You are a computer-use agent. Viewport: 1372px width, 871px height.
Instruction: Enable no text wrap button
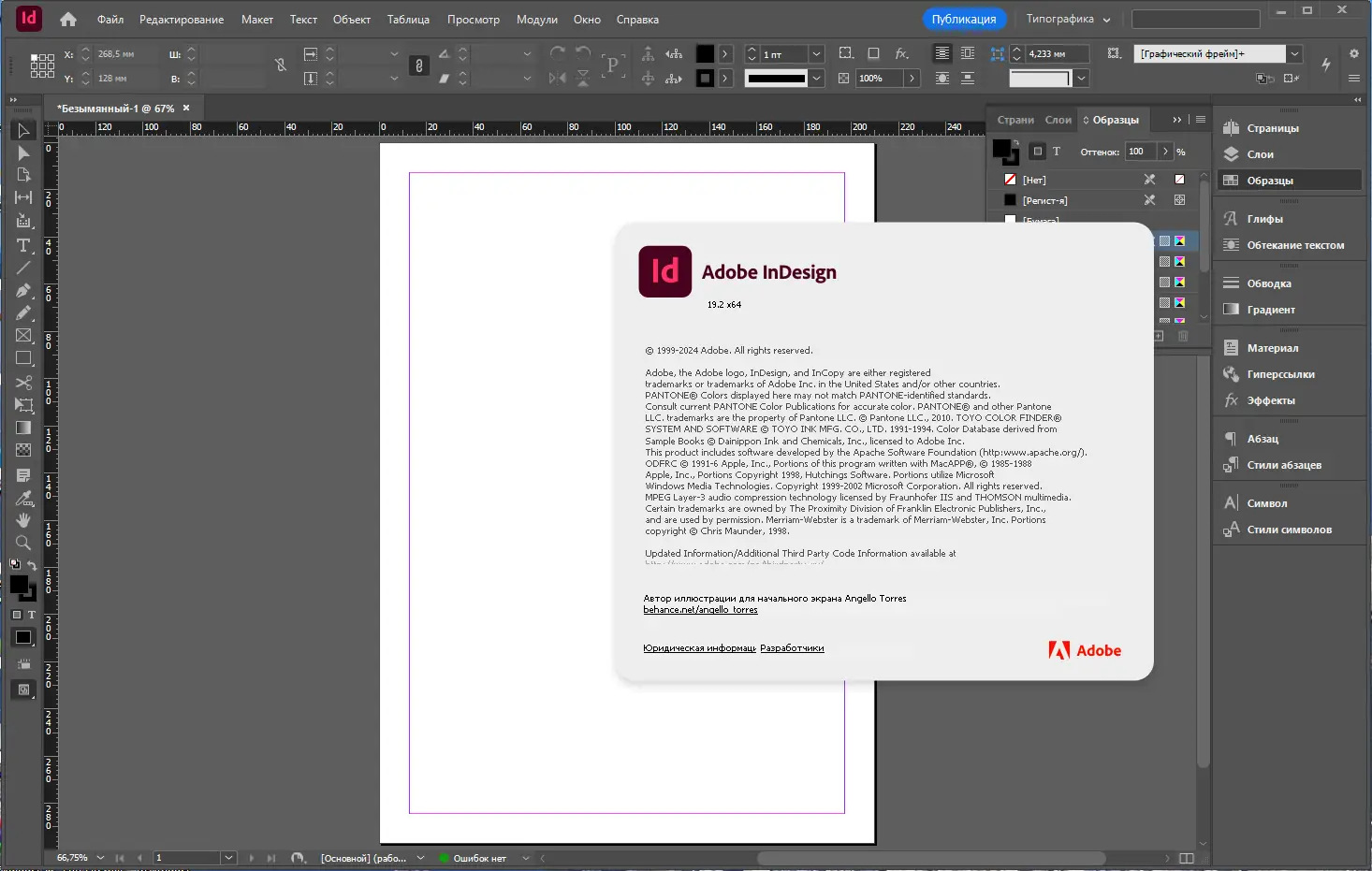coord(942,53)
